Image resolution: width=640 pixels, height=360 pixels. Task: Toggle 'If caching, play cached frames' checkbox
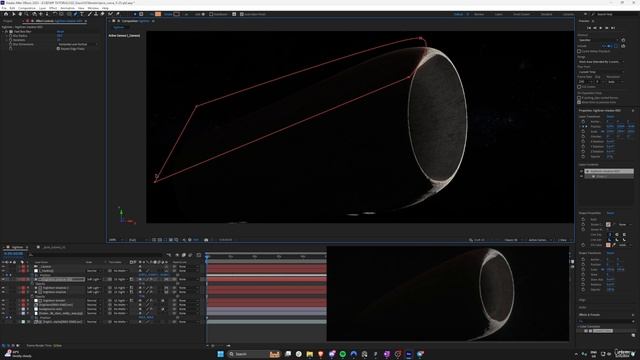pyautogui.click(x=579, y=98)
